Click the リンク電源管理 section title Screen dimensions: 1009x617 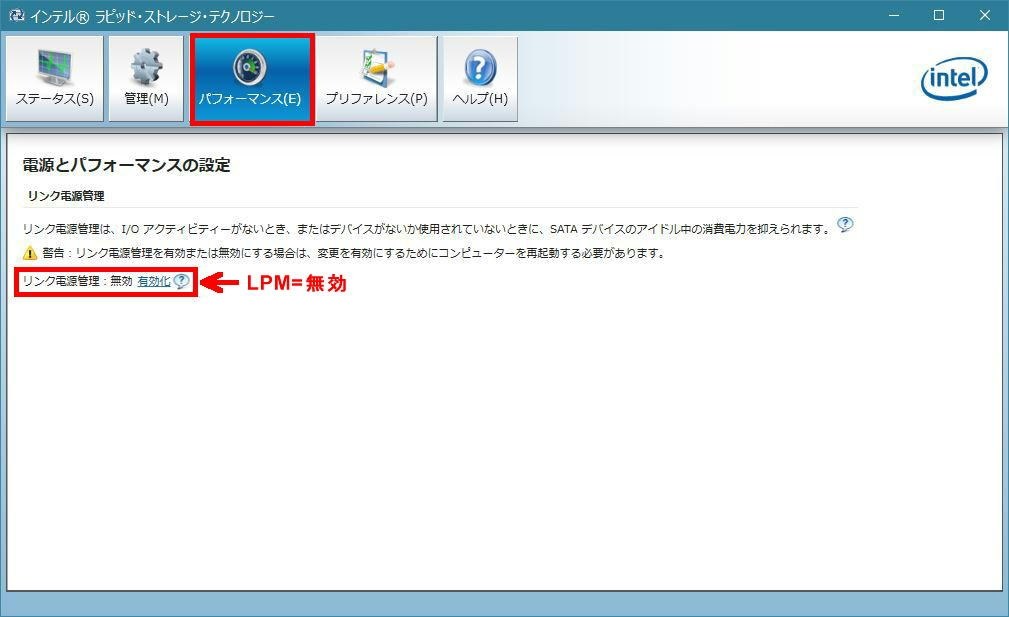66,196
